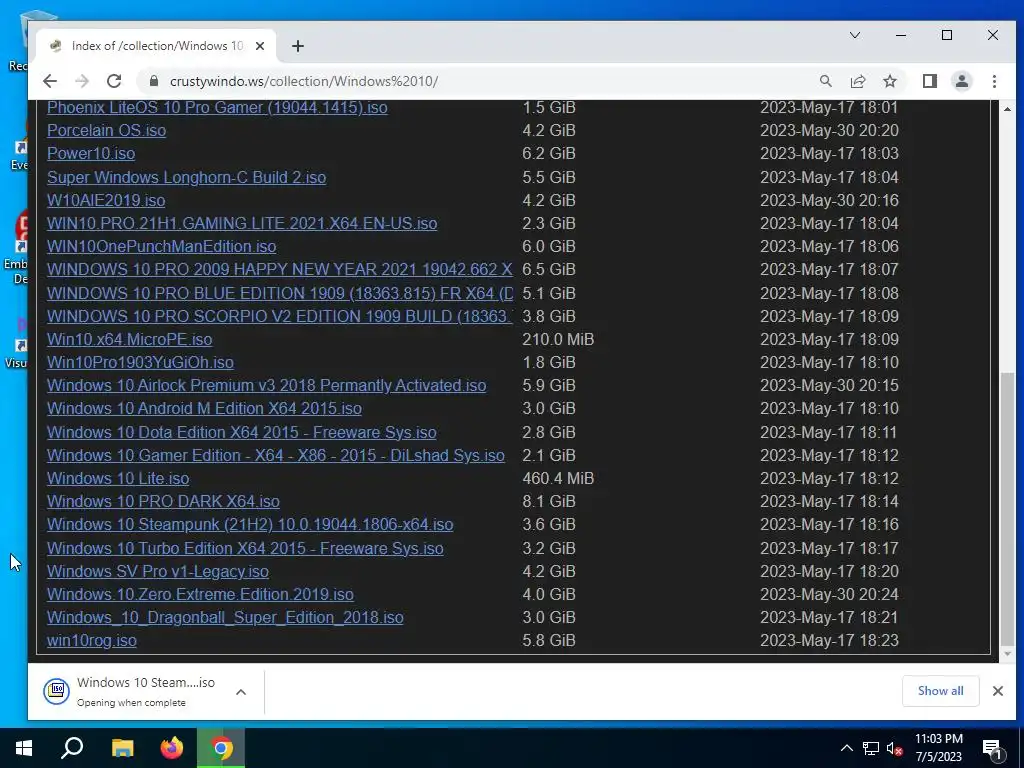Download Win10Pro1903YuGiOh.iso
The image size is (1024, 768).
(140, 362)
